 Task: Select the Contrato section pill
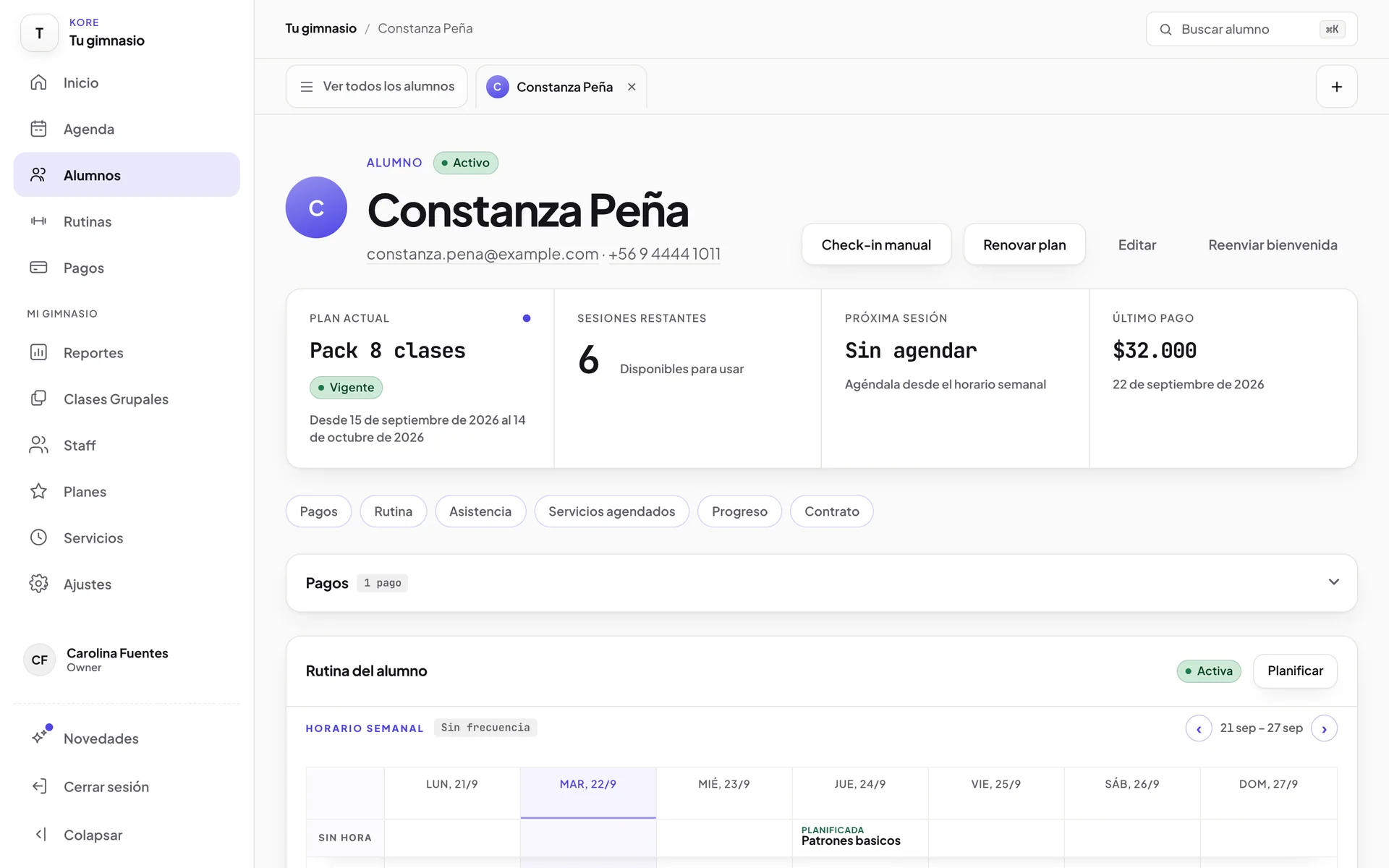(x=832, y=511)
